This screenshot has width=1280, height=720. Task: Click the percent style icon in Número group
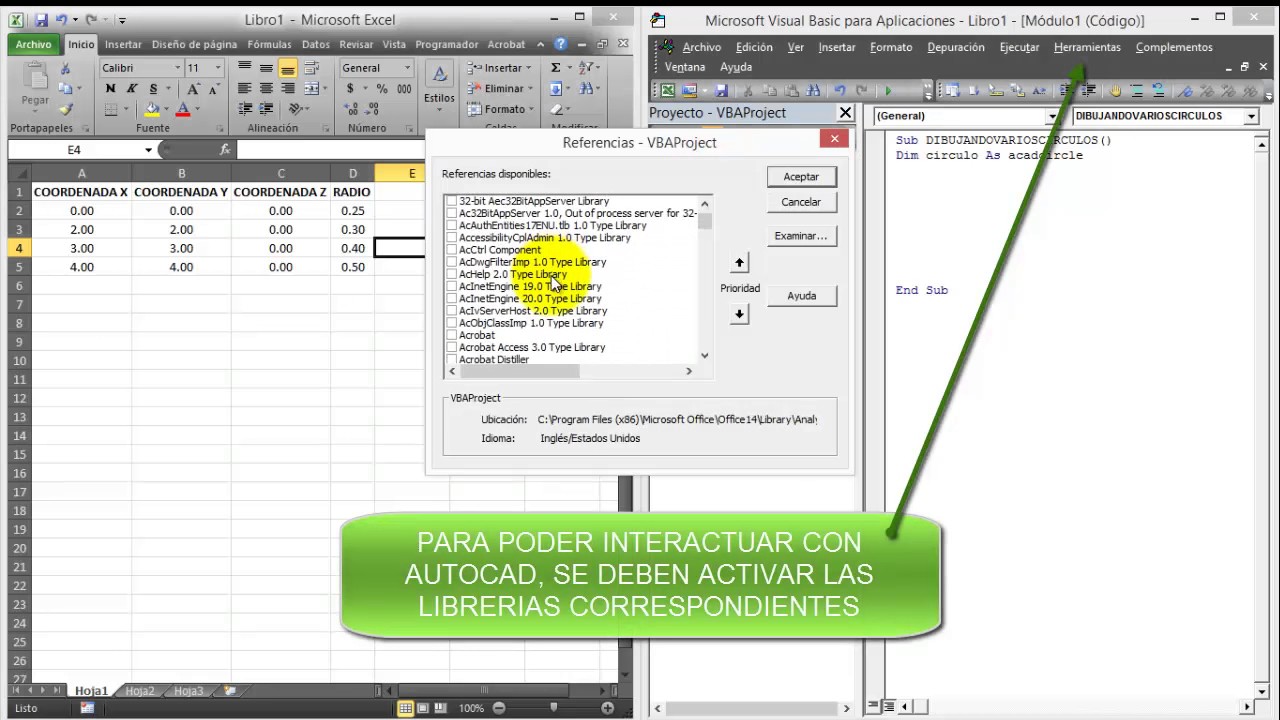(x=381, y=89)
